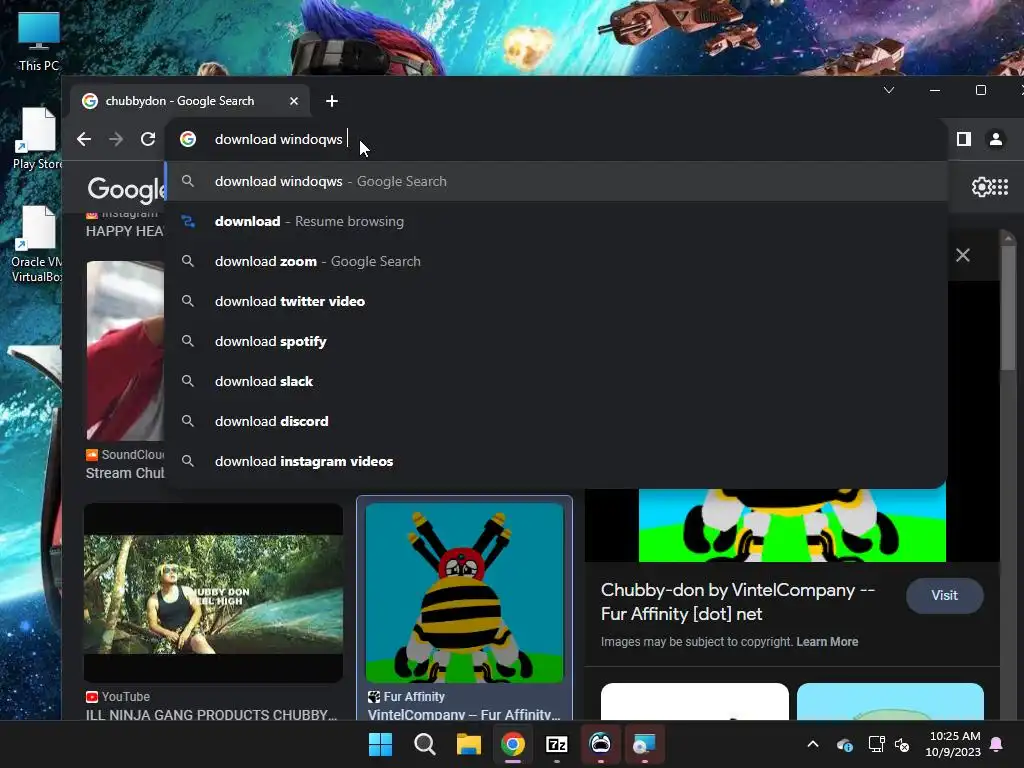Close the chubbydon Google Search tab

click(294, 101)
